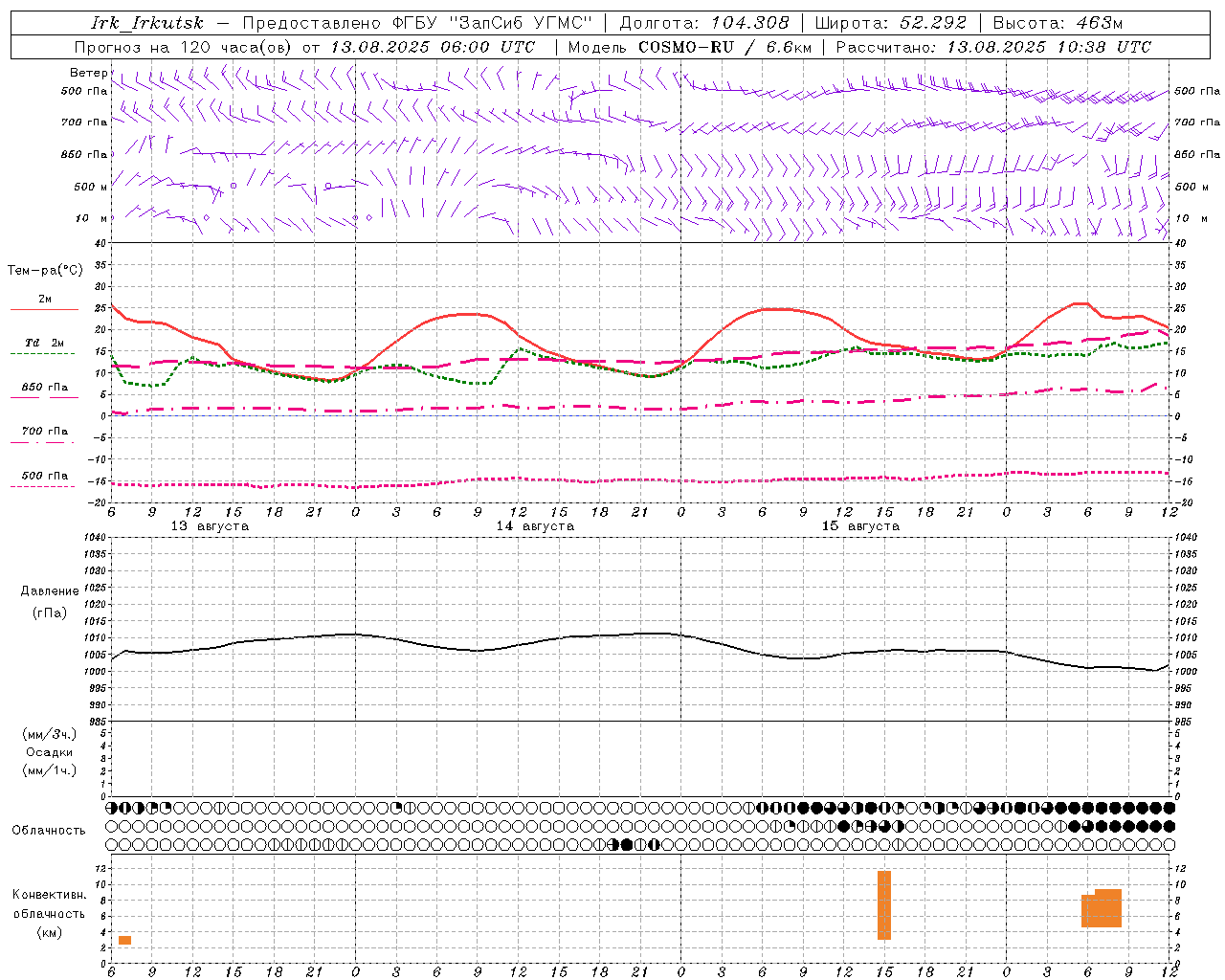1225x980 pixels.
Task: Click the Широта: 52.292 value
Action: click(891, 23)
